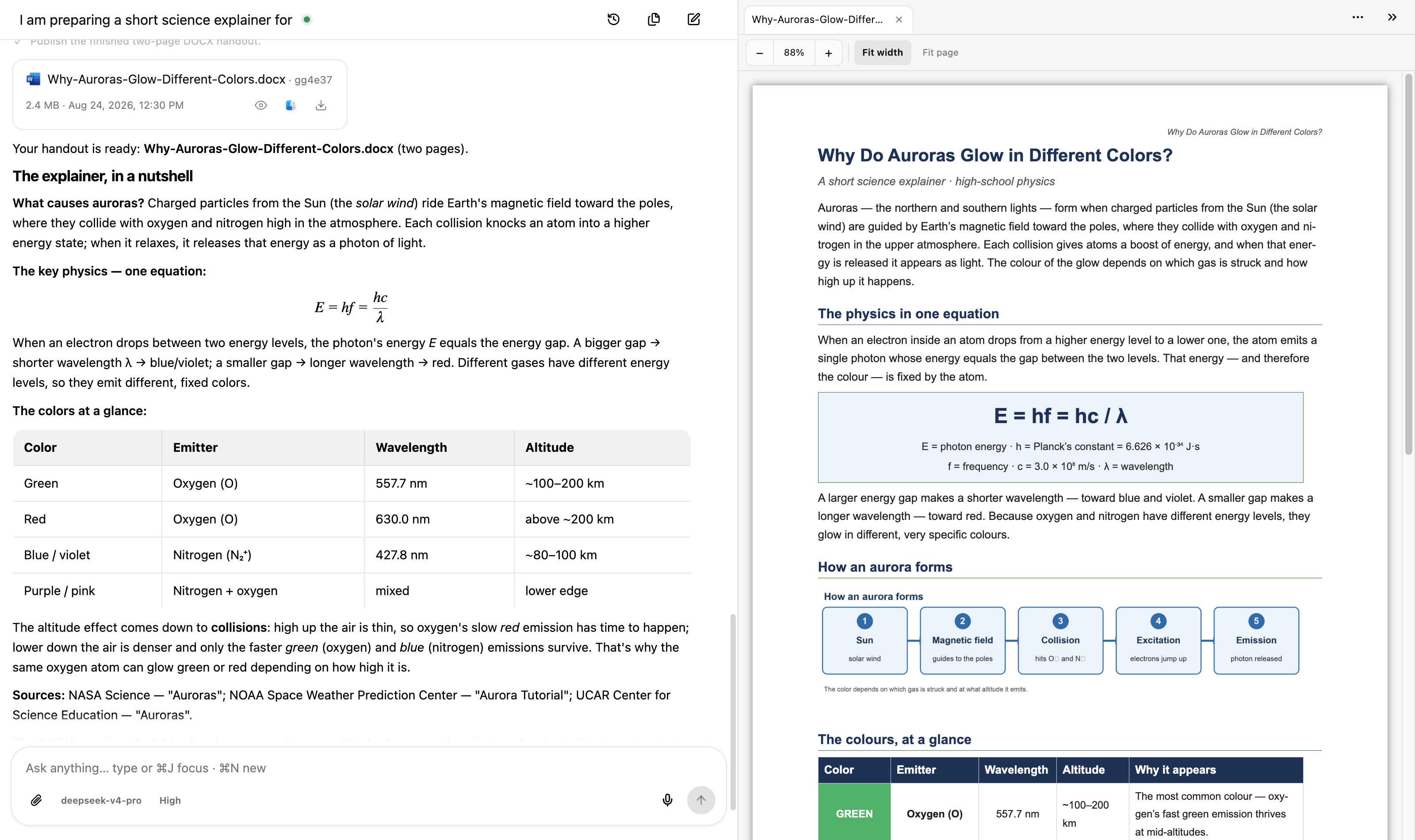Click the 'Magnetic field' step 2 box
Screen dimensions: 1415x840
tap(962, 640)
